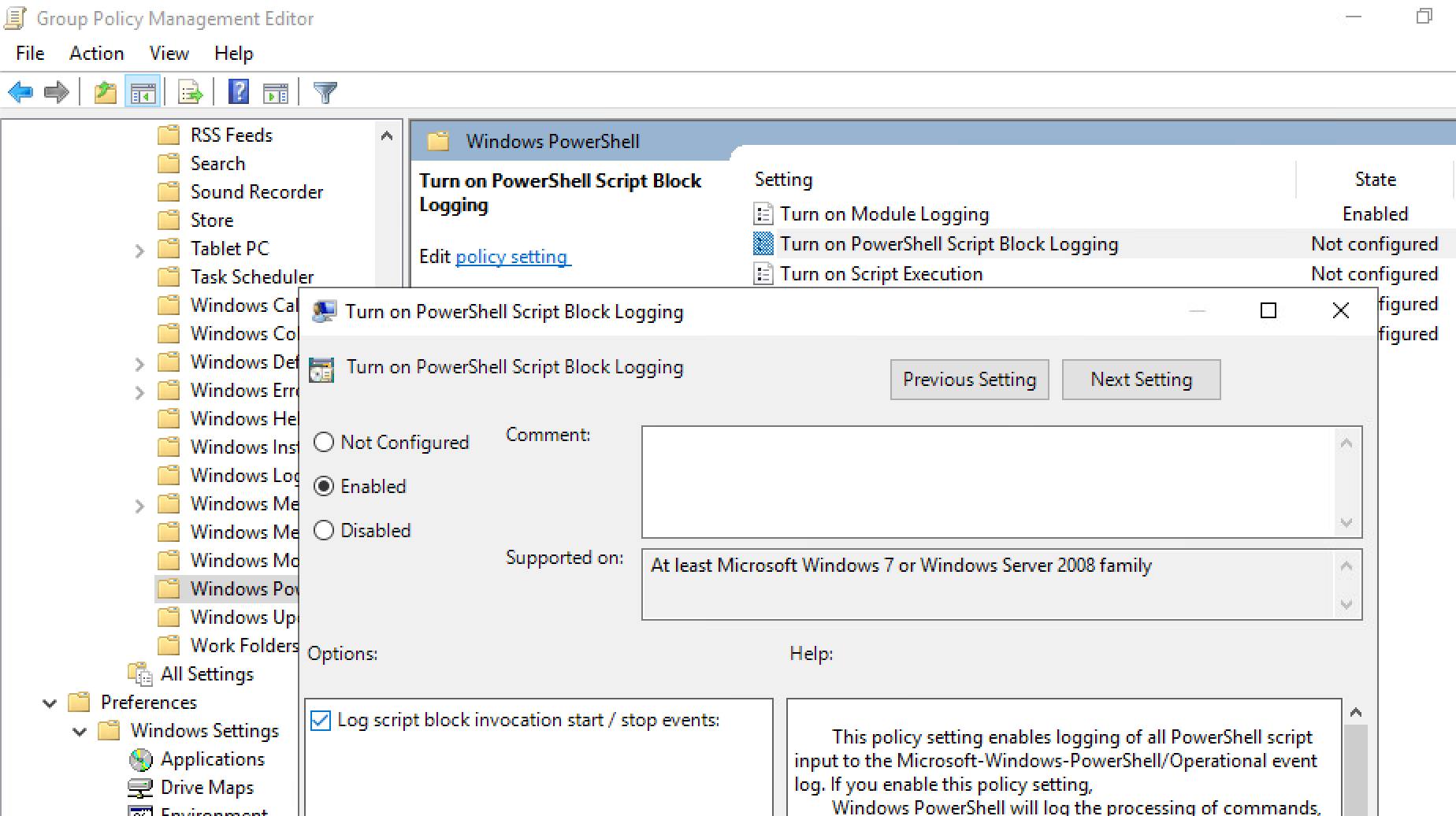Toggle the Show/Hide Console Tree icon
Viewport: 1456px width, 816px height.
(143, 91)
